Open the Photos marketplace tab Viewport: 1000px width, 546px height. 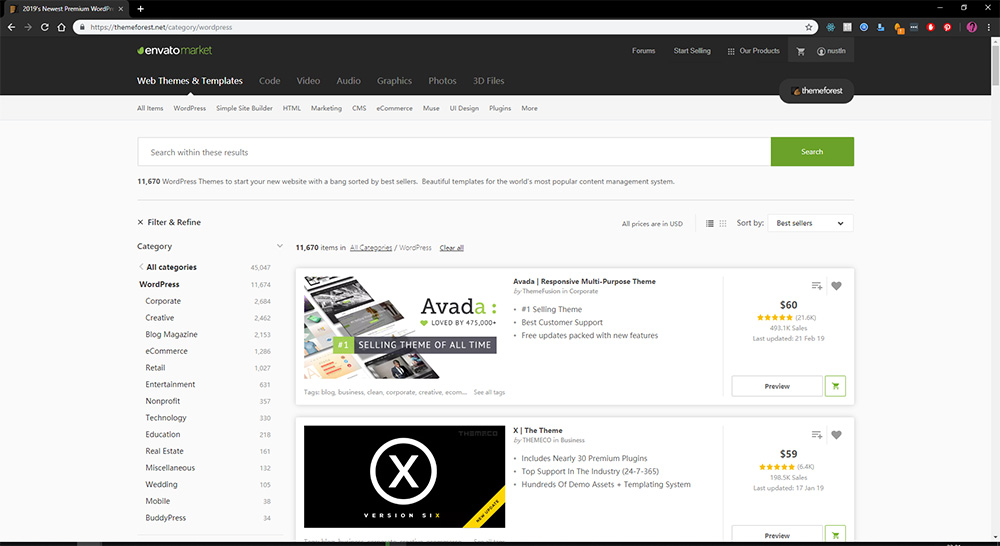click(x=442, y=81)
